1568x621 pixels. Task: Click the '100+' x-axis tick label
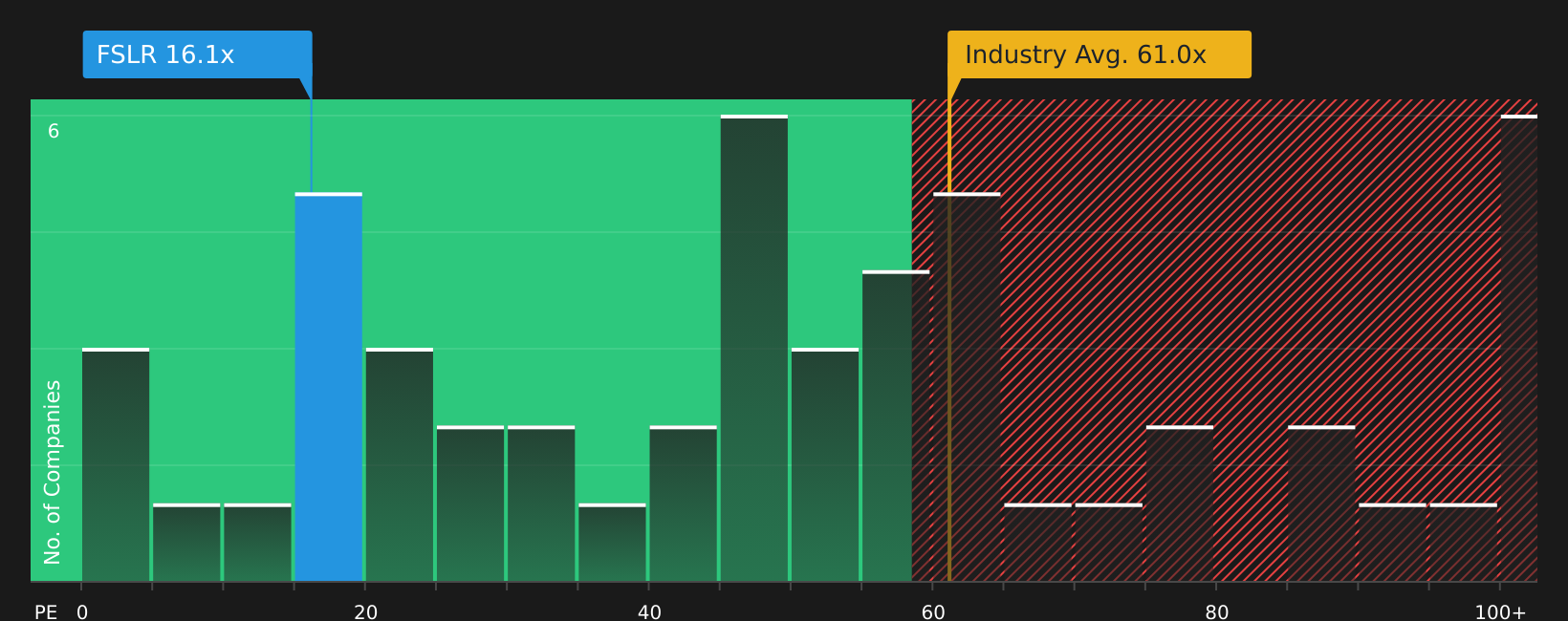(1500, 612)
